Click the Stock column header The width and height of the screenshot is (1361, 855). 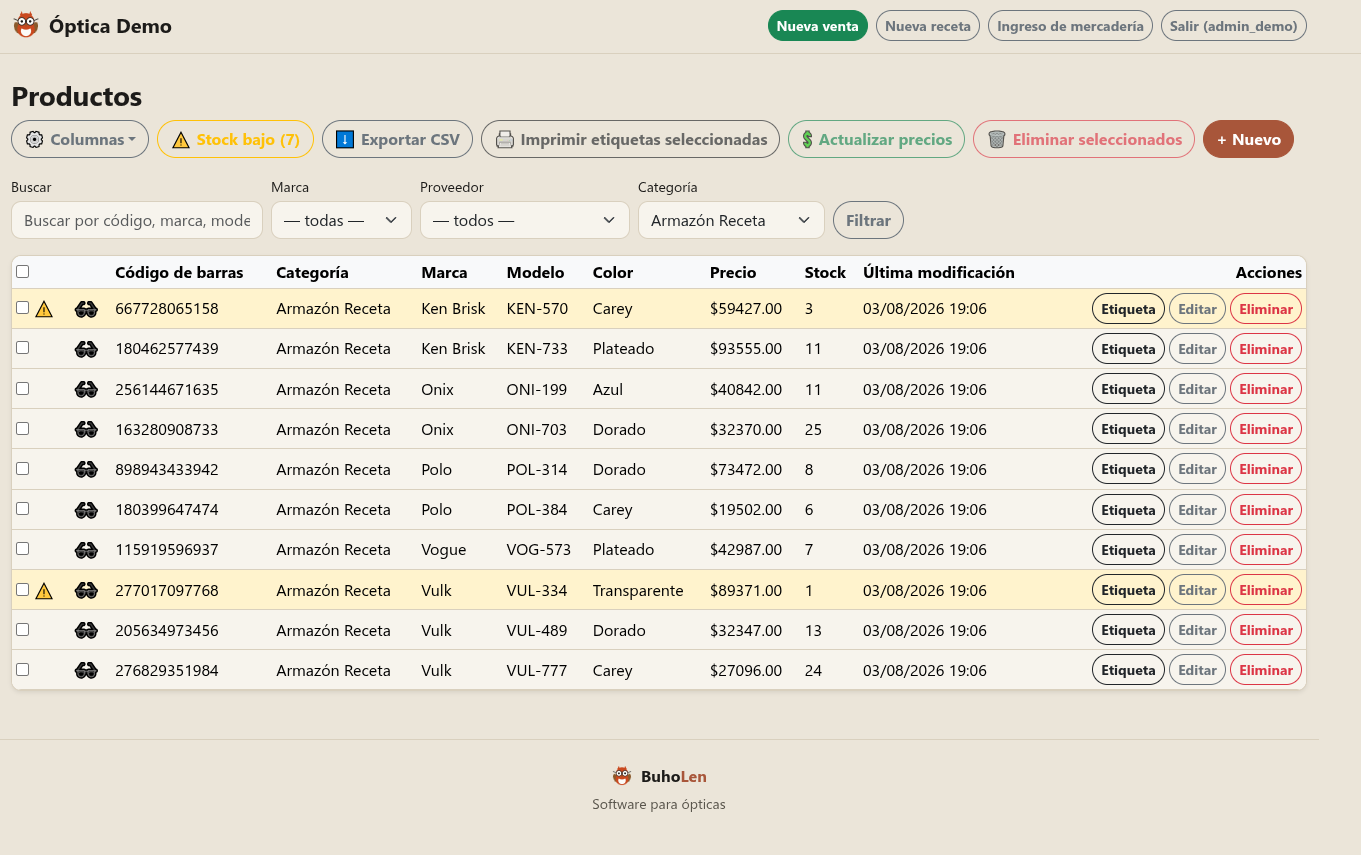click(825, 272)
